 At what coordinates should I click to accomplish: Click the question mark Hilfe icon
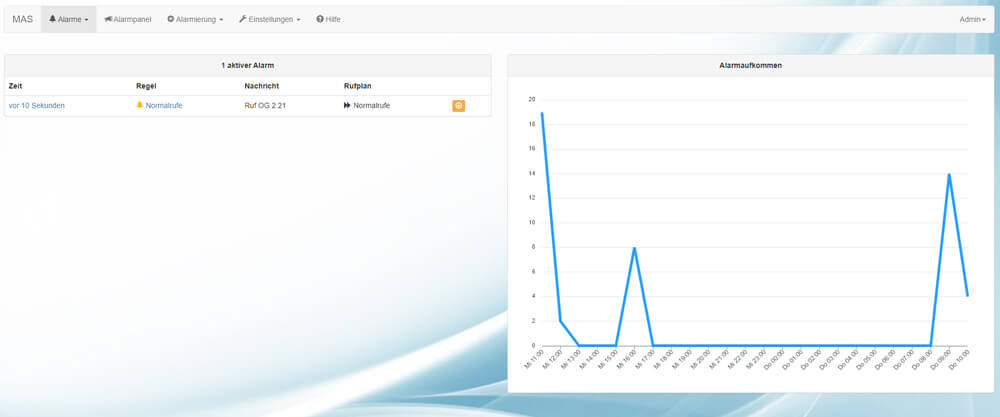(320, 19)
